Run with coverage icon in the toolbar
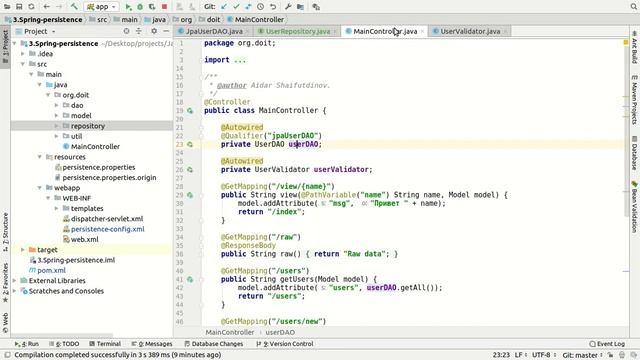The image size is (640, 360). click(x=152, y=7)
